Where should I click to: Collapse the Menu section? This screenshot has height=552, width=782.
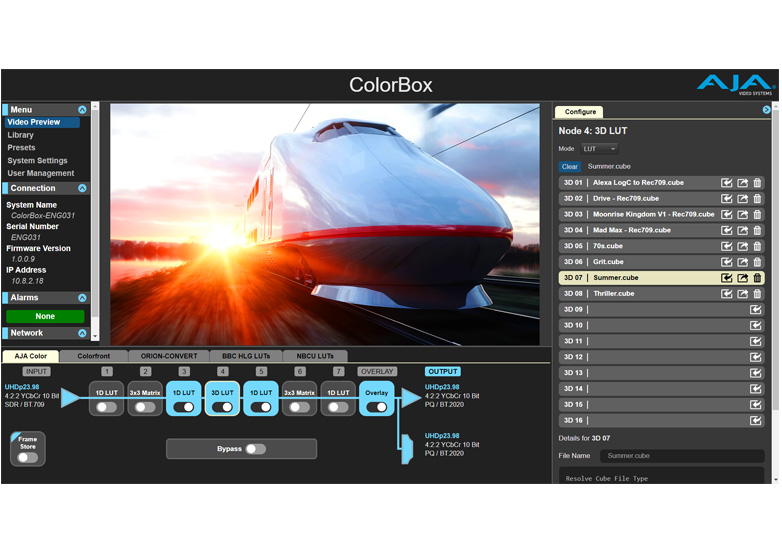pyautogui.click(x=82, y=110)
